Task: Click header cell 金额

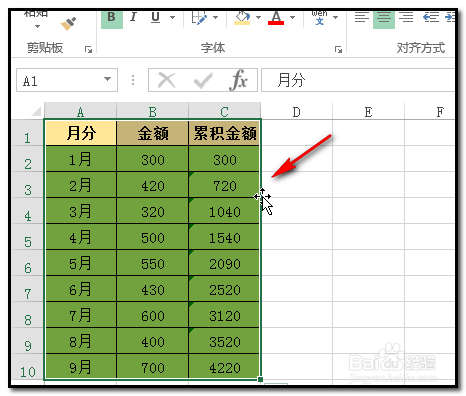Action: tap(153, 133)
